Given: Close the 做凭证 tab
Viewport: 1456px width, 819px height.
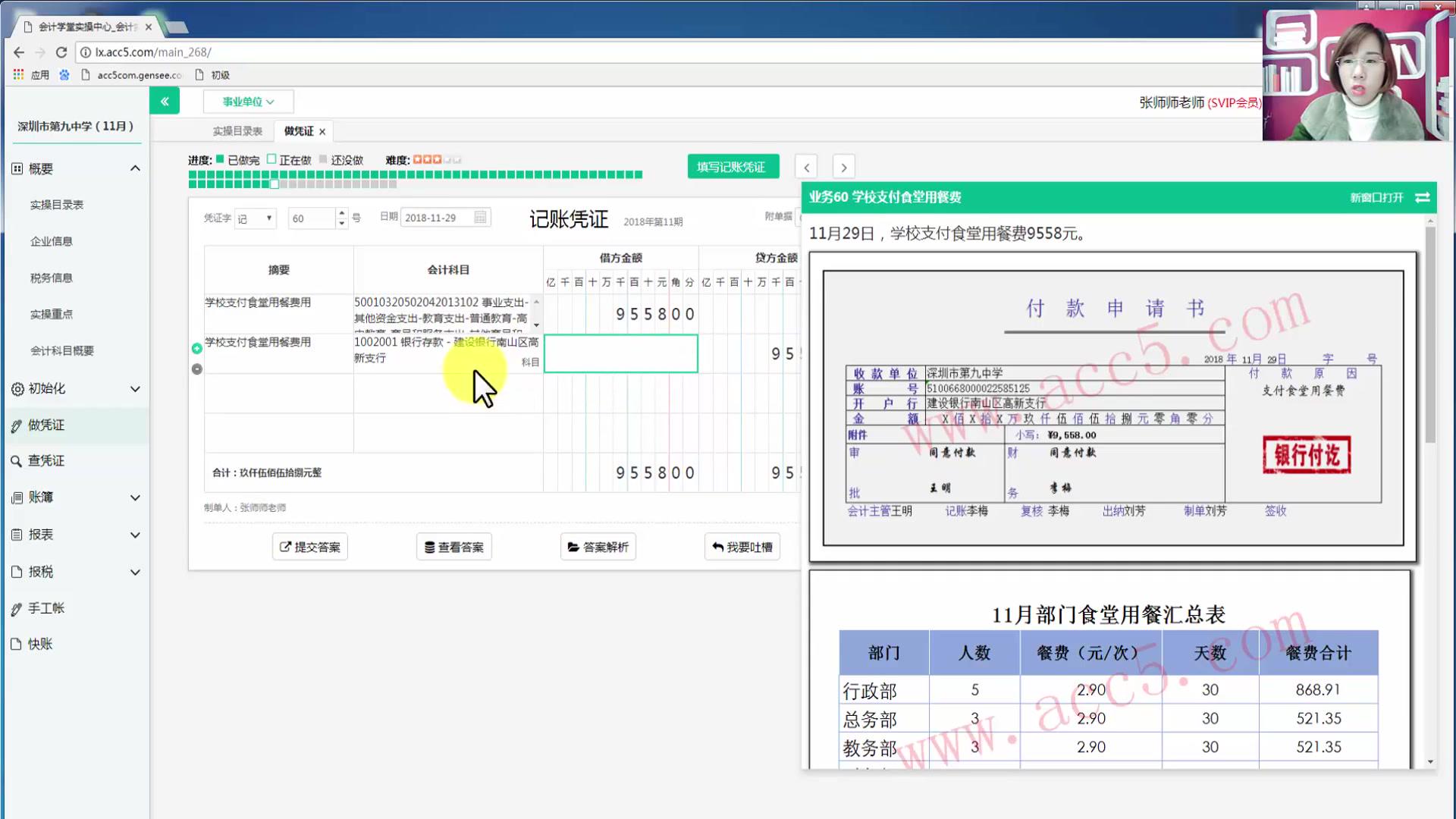Looking at the screenshot, I should (322, 132).
